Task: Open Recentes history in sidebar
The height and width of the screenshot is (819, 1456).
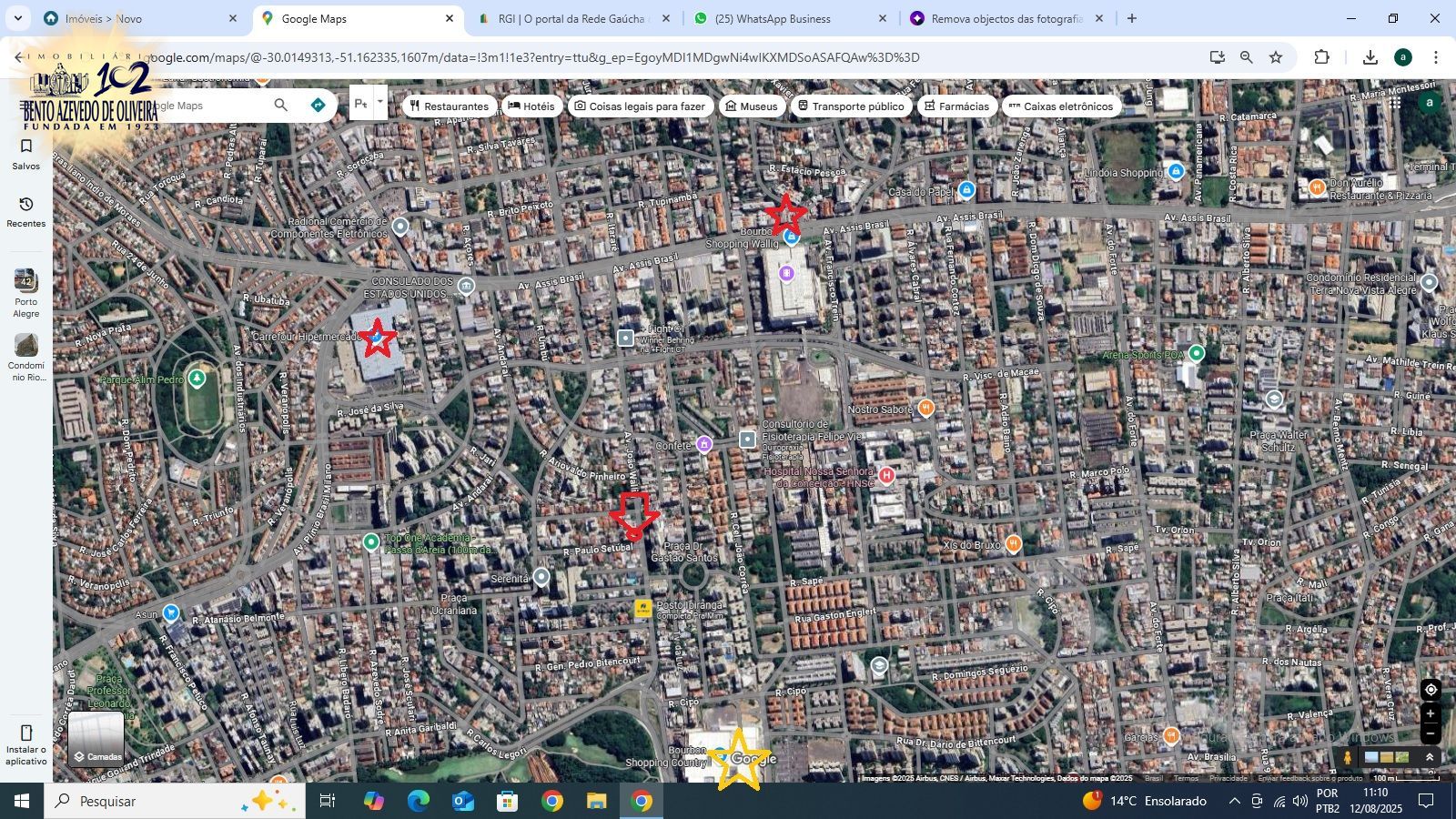Action: click(25, 212)
